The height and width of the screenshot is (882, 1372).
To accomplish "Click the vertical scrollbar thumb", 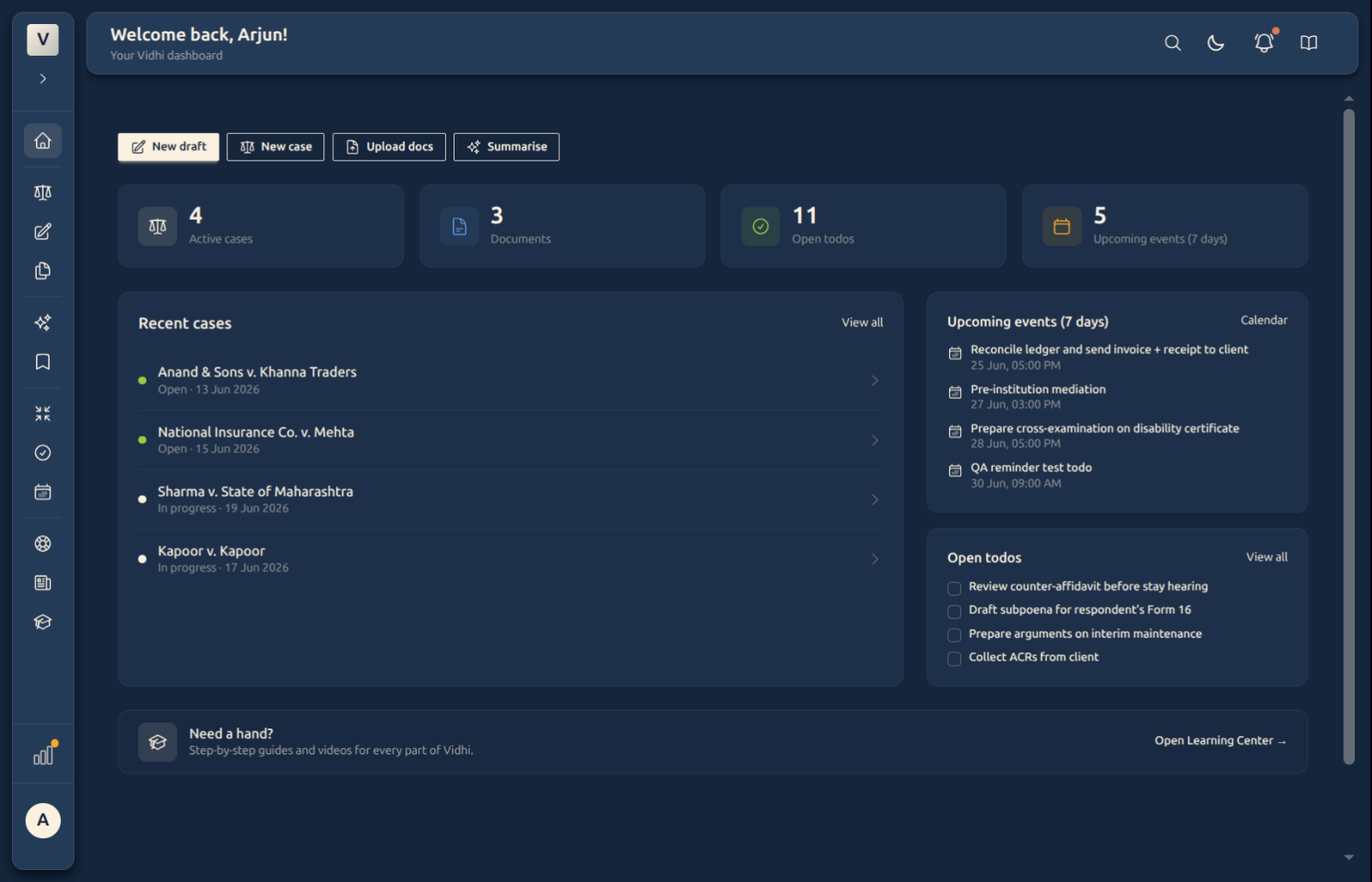I will click(x=1349, y=436).
